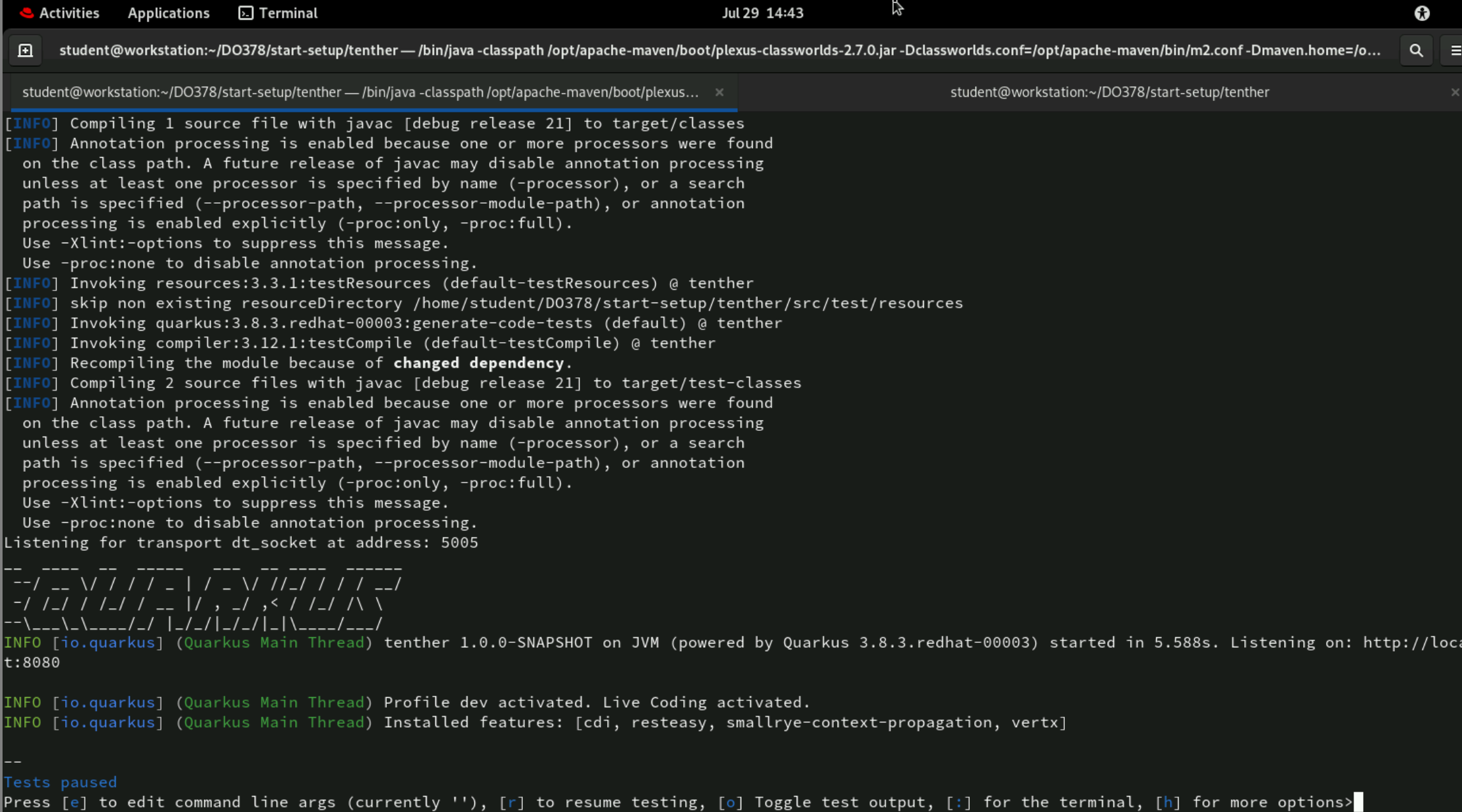This screenshot has height=812, width=1462.
Task: Open the terminal search with the magnifier icon
Action: point(1416,50)
